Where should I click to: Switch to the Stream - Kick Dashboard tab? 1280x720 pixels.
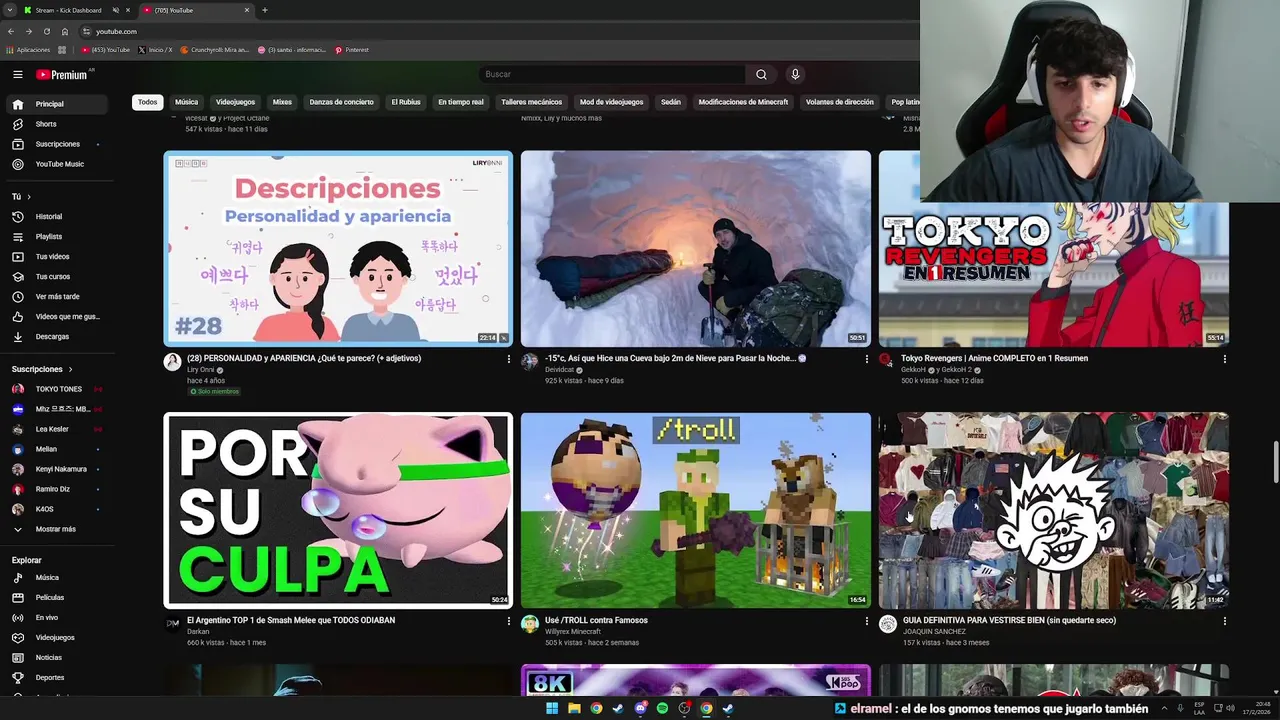click(68, 10)
